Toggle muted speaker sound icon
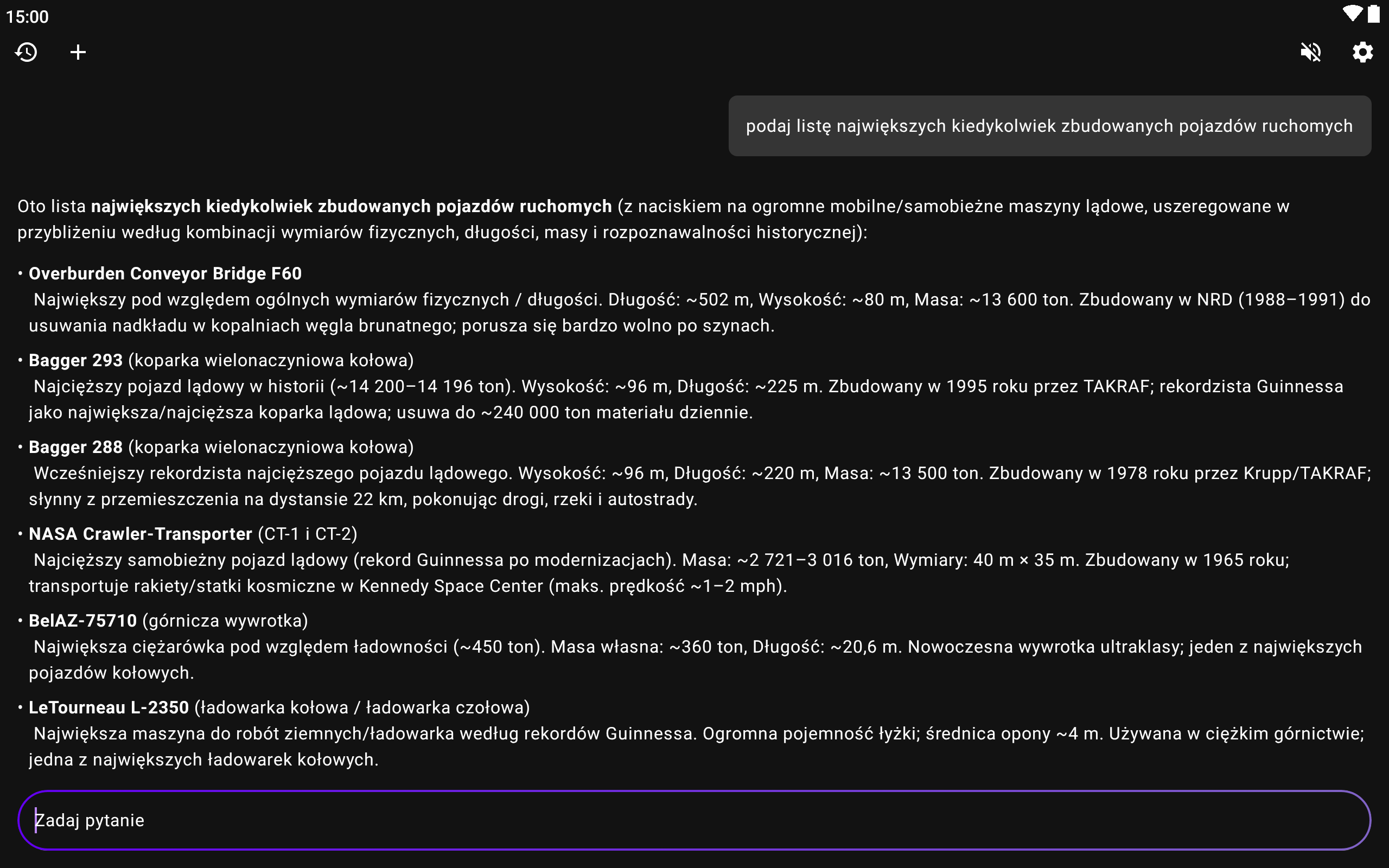This screenshot has width=1389, height=868. tap(1310, 52)
